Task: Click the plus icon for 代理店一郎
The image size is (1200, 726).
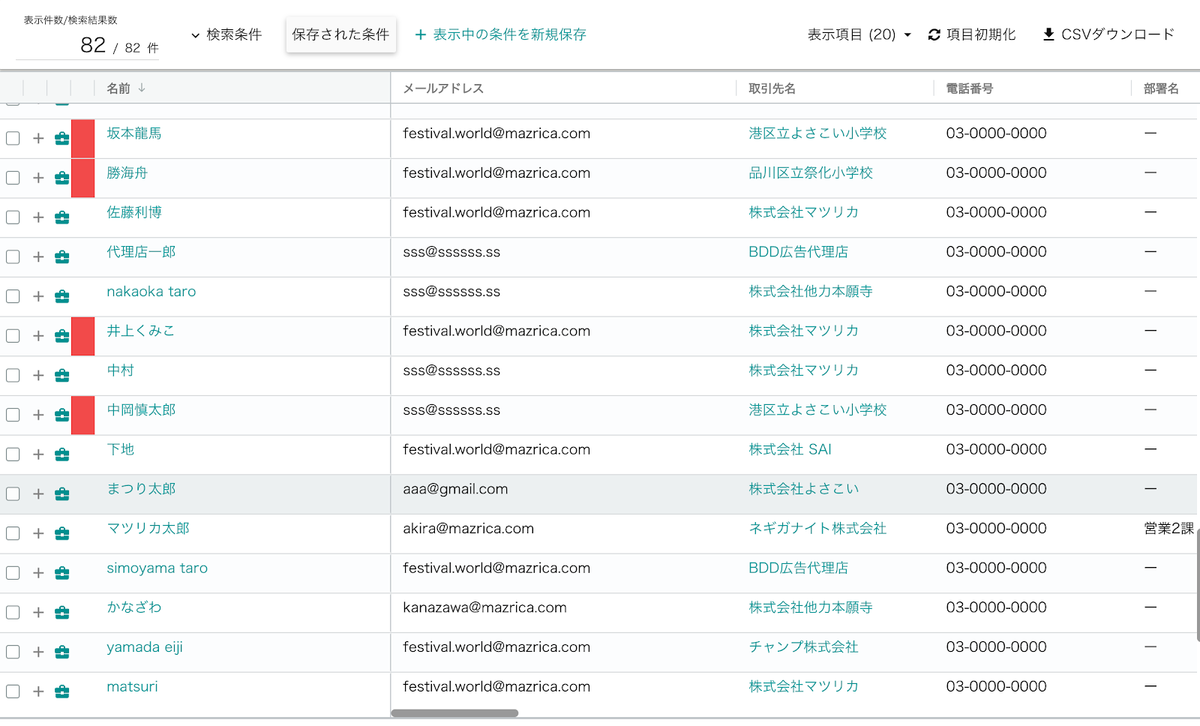Action: point(38,257)
